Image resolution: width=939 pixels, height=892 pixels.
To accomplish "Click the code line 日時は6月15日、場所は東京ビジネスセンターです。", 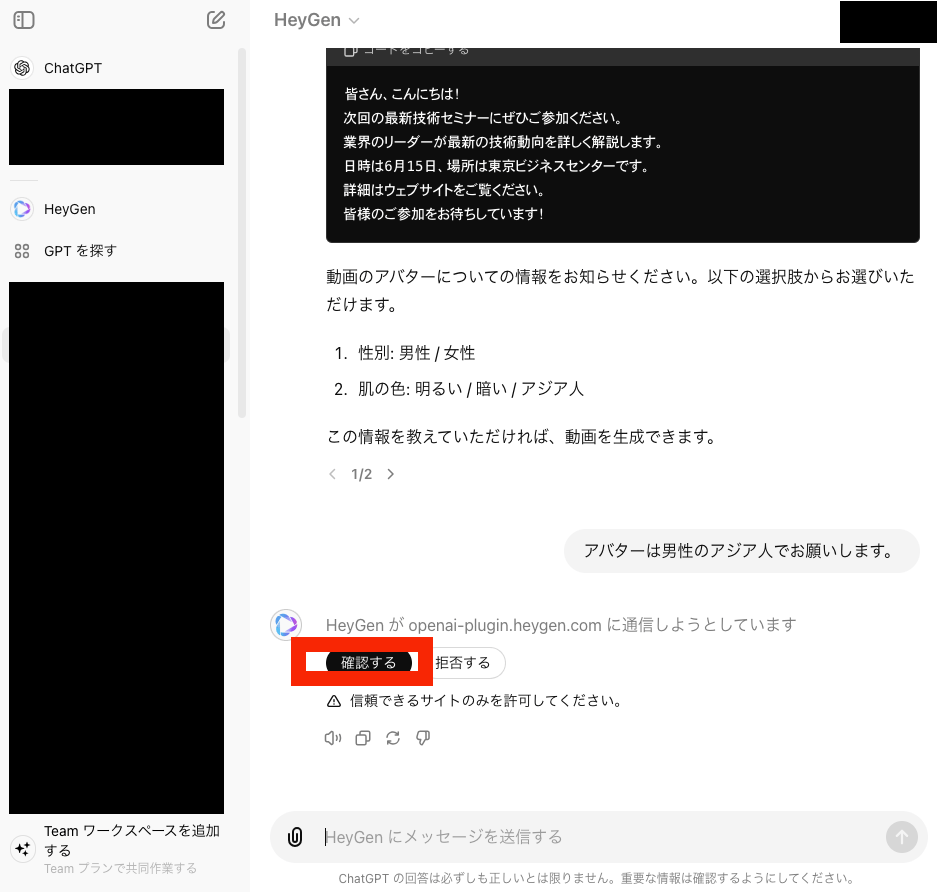I will coord(496,166).
